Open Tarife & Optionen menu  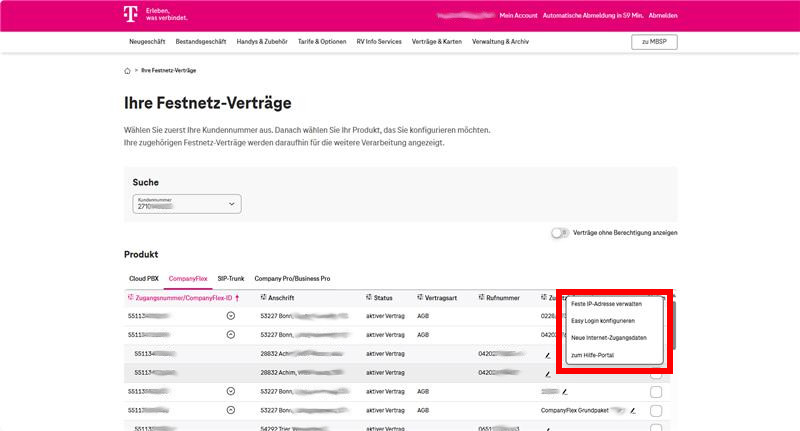coord(322,42)
